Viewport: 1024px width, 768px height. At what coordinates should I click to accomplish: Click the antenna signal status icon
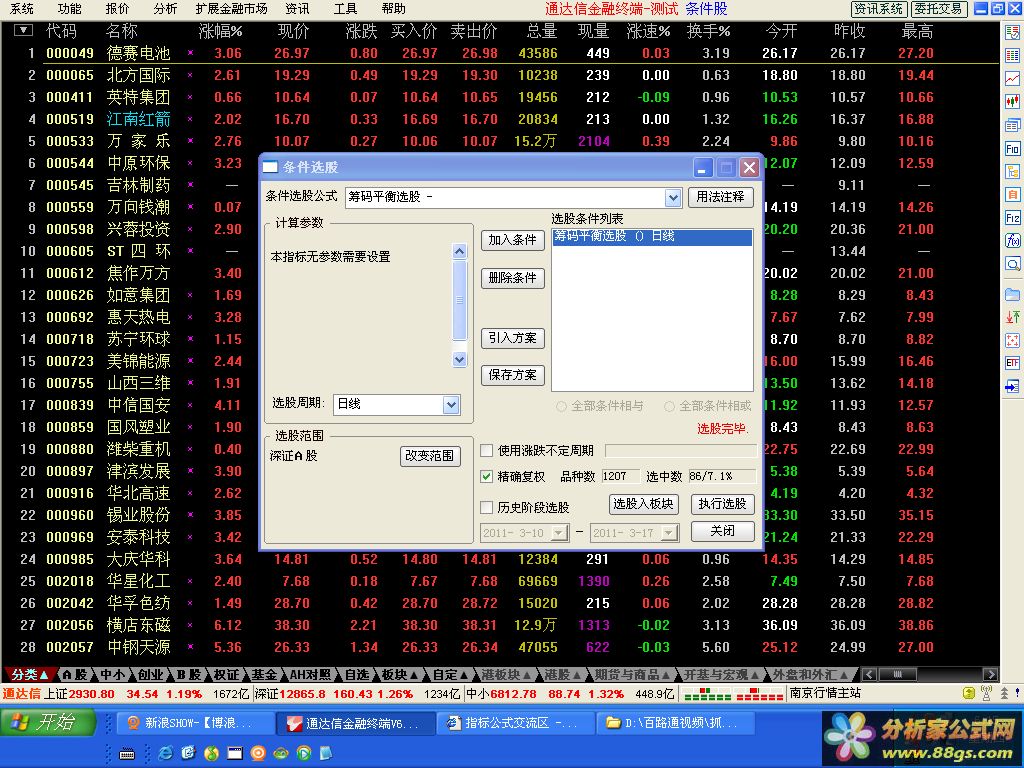click(x=986, y=693)
